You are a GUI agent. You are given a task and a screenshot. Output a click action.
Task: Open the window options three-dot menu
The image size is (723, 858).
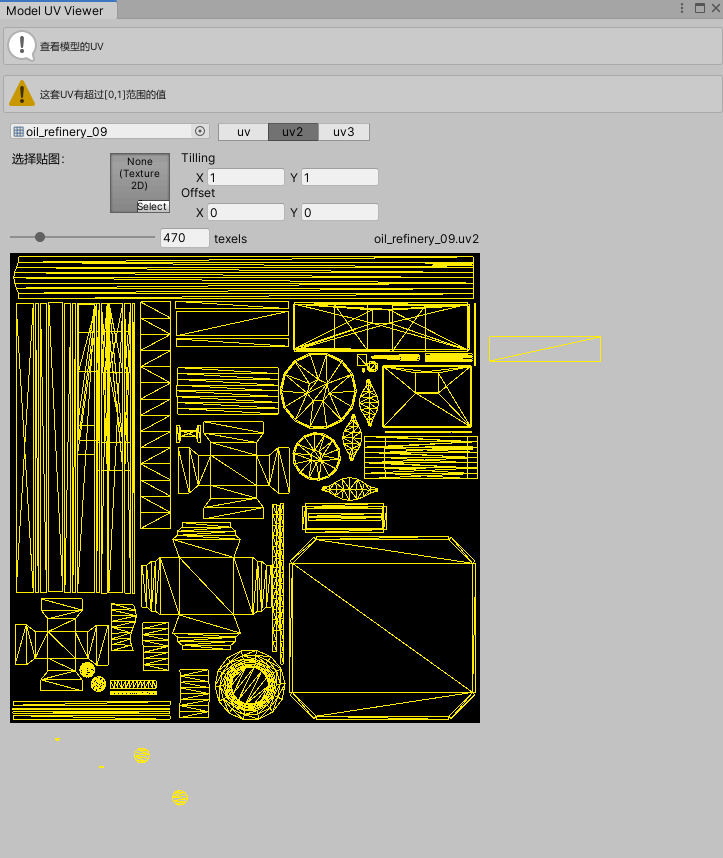point(683,8)
